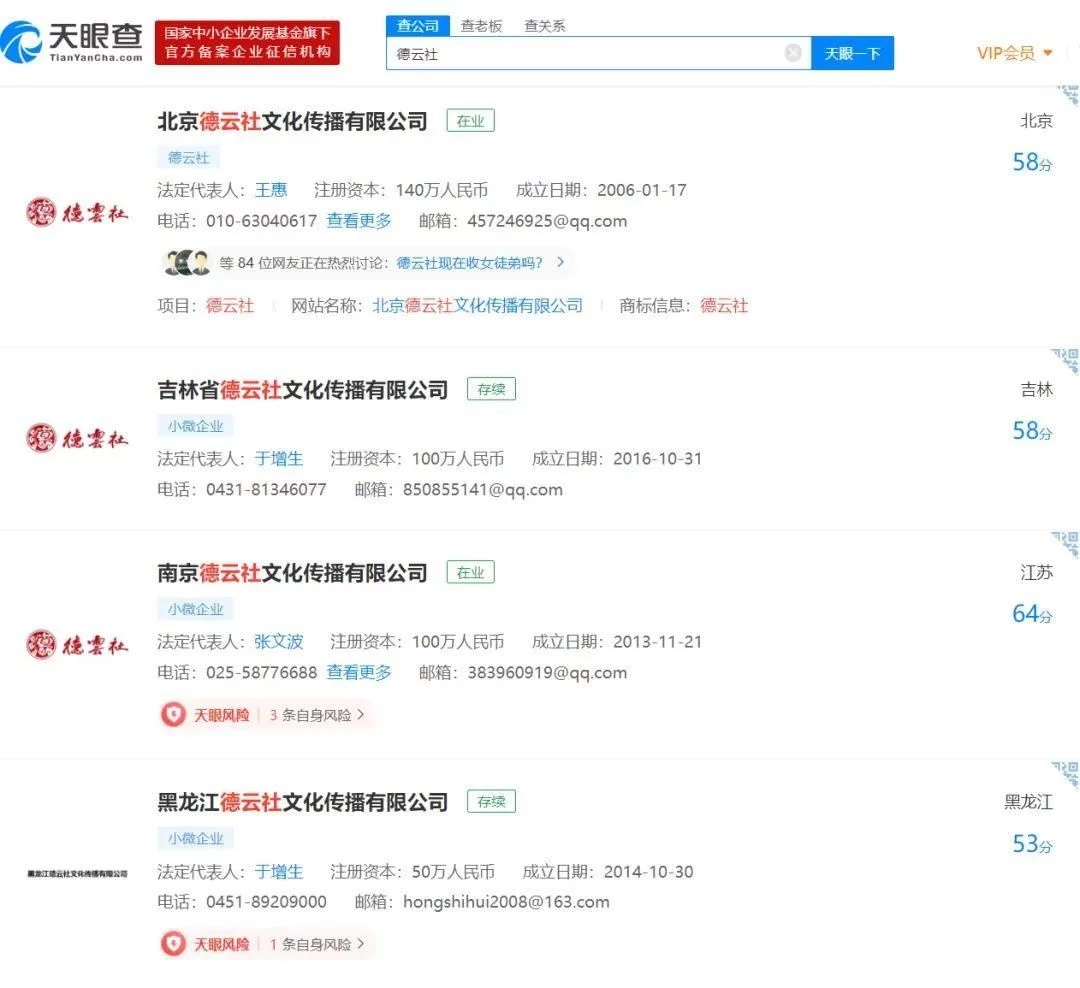
Task: Click the 64分 score of 南京德云社
Action: [x=1032, y=613]
